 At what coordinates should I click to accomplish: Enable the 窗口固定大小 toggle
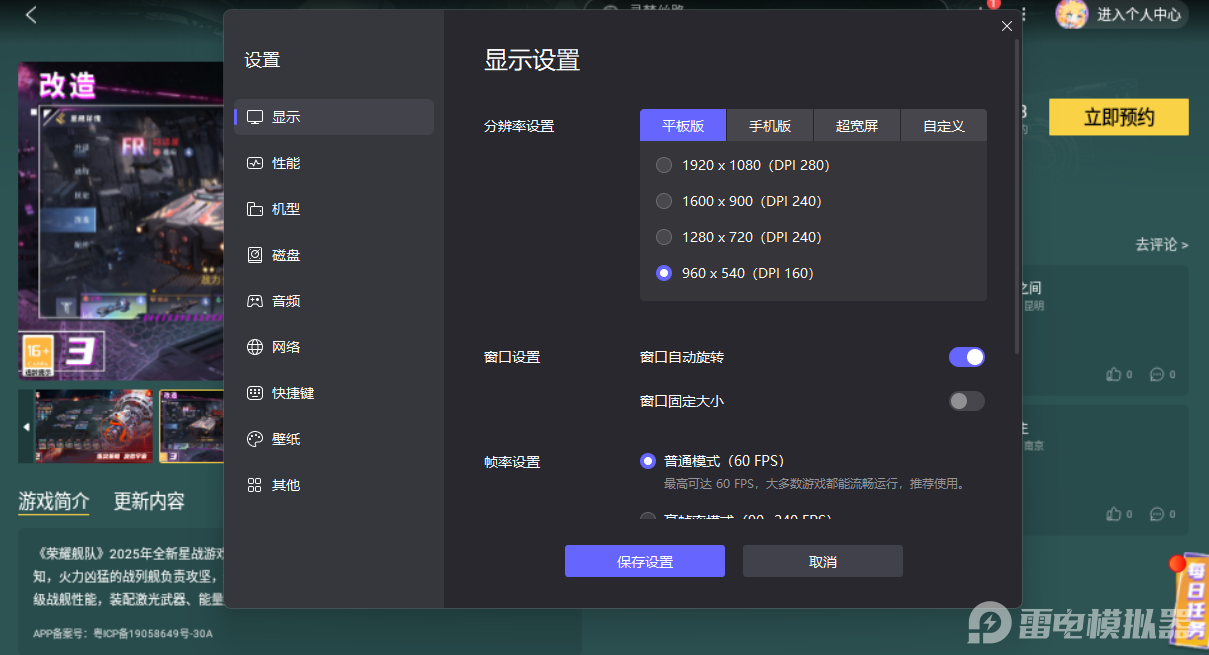[967, 401]
